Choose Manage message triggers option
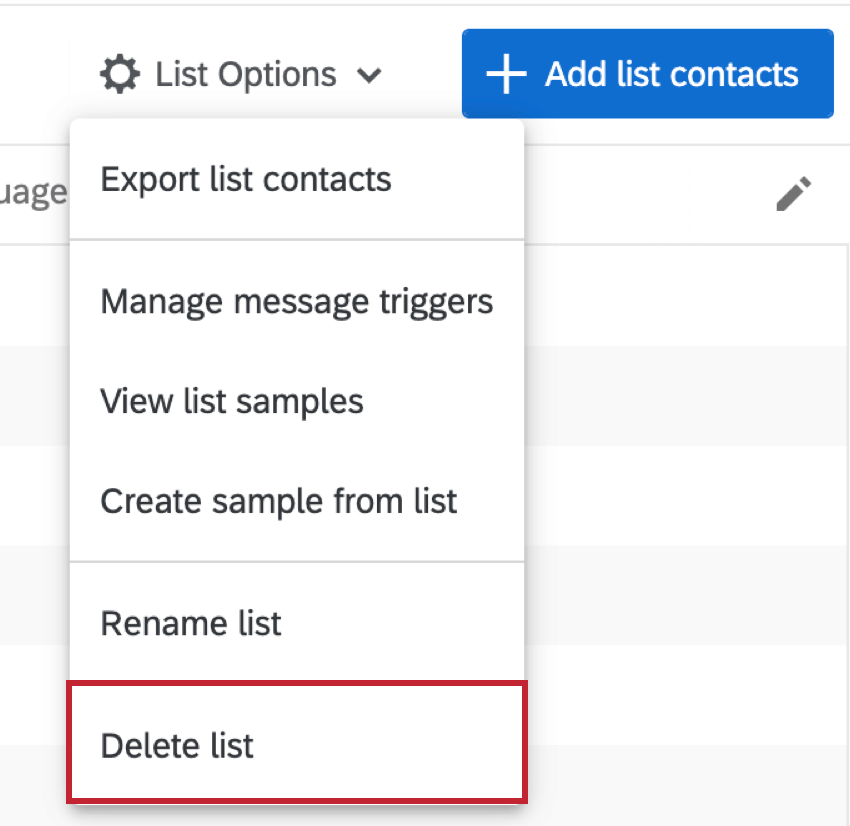850x826 pixels. tap(297, 301)
